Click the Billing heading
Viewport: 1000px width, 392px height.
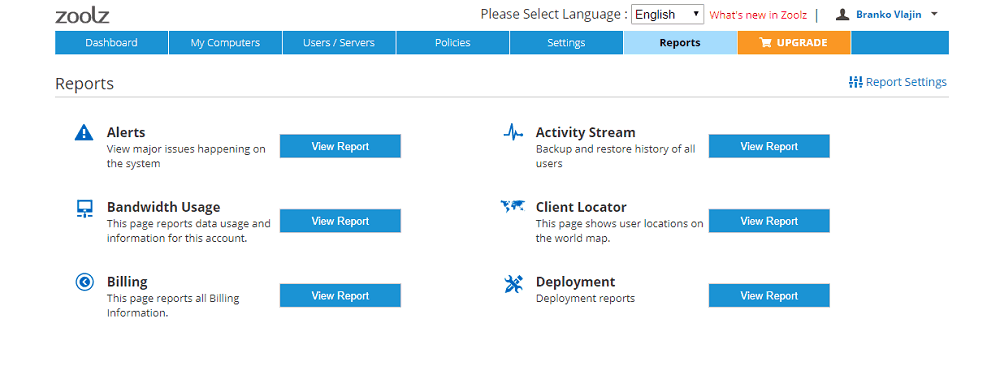(127, 282)
